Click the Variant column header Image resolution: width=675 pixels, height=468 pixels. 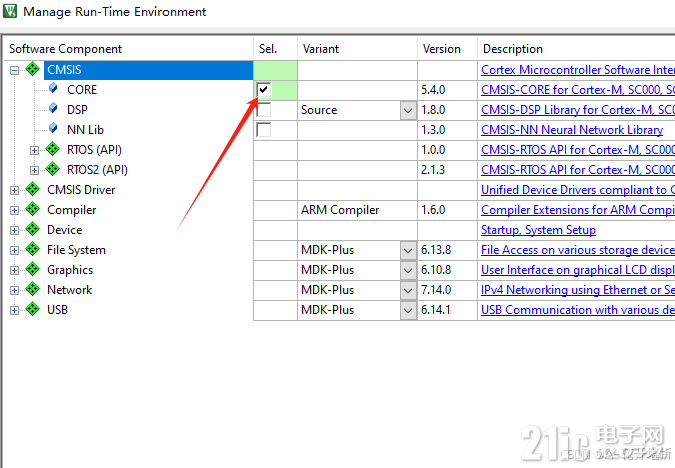(x=357, y=49)
